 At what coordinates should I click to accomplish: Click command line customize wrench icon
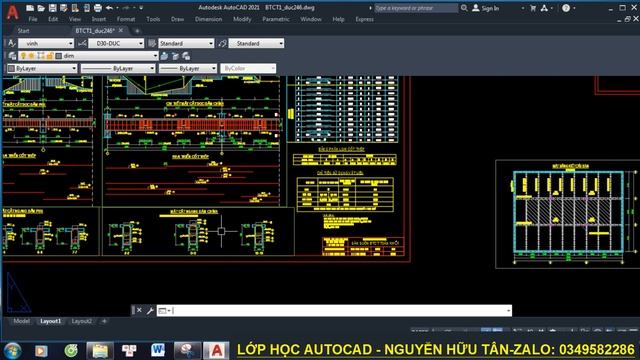pyautogui.click(x=150, y=311)
